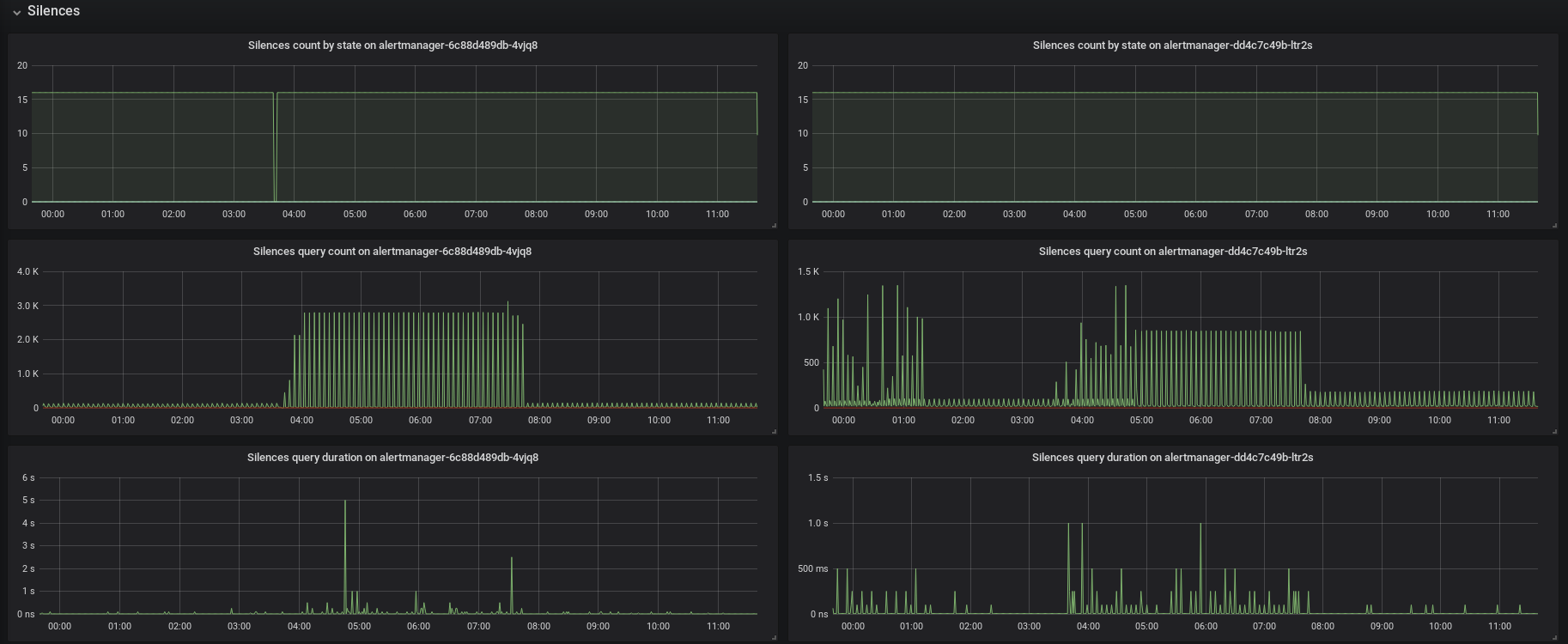
Task: Click 0 ns on query duration 4vjq8 y-axis
Action: [x=26, y=614]
